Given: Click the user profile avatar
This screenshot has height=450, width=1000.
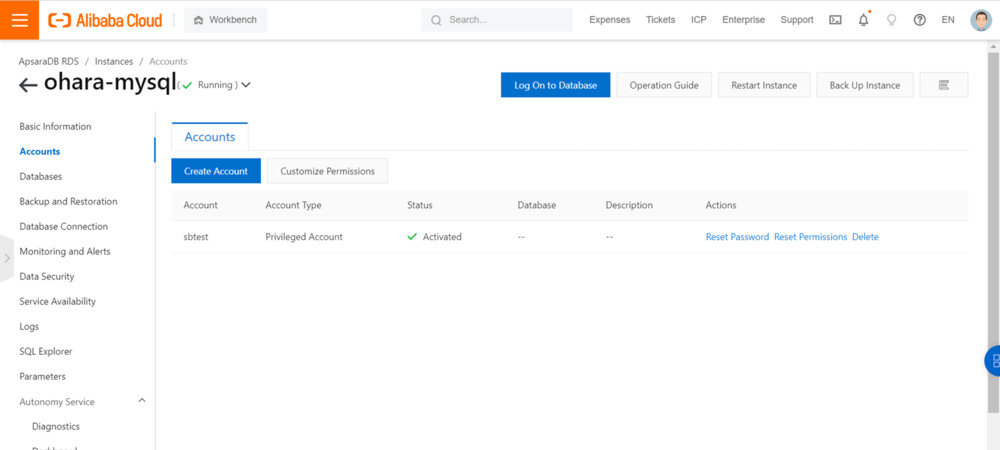Looking at the screenshot, I should point(980,20).
